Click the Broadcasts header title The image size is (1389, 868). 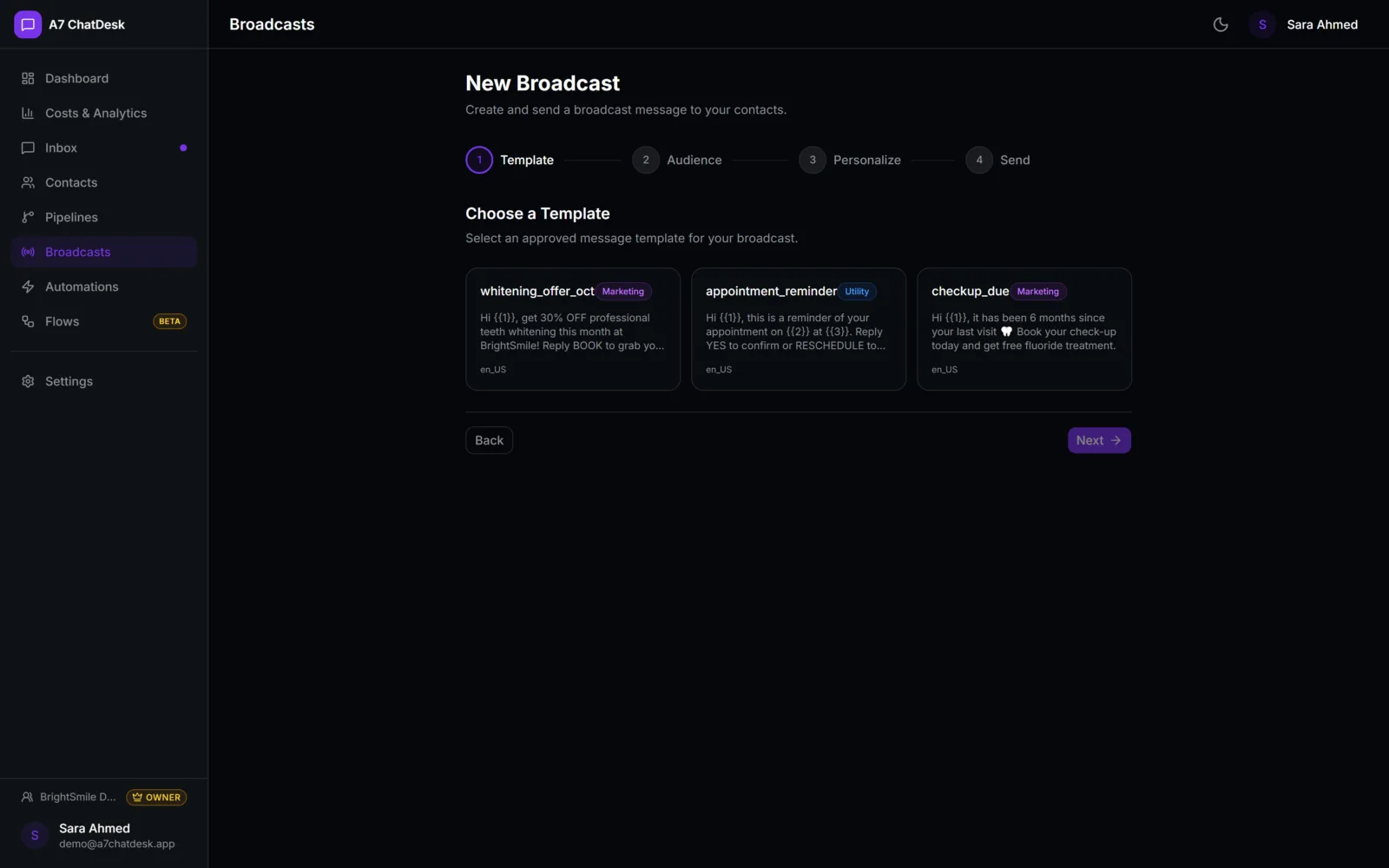click(272, 24)
